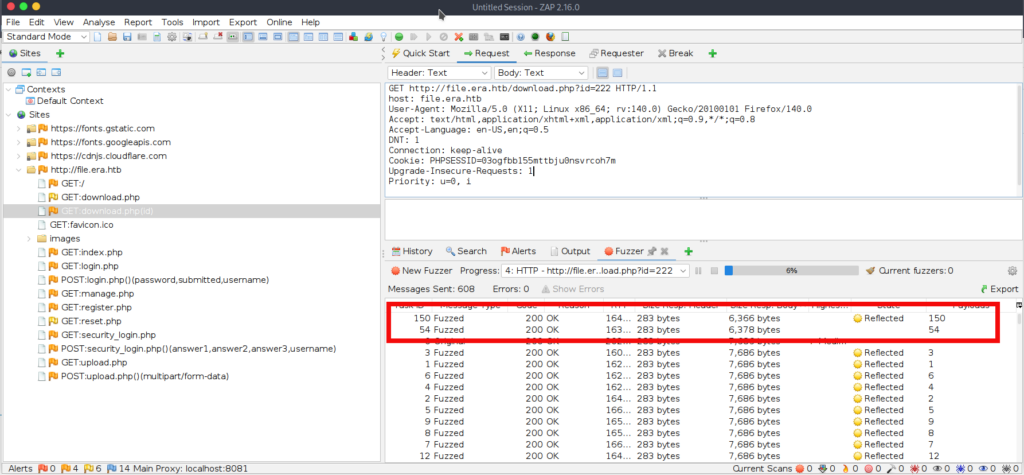Click the New Session toolbar icon

coord(99,37)
